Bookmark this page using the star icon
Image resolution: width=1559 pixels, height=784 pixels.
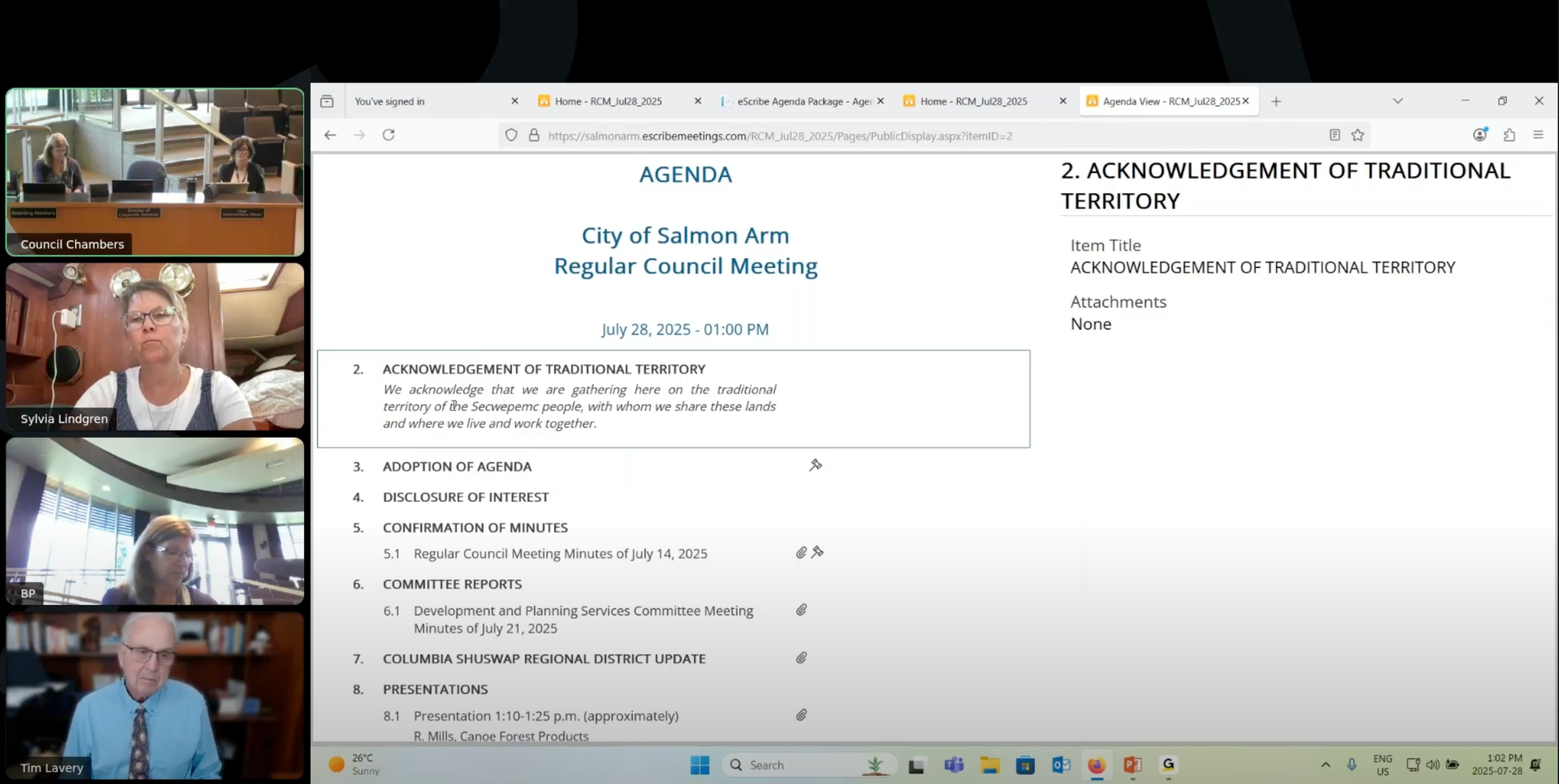click(x=1359, y=135)
